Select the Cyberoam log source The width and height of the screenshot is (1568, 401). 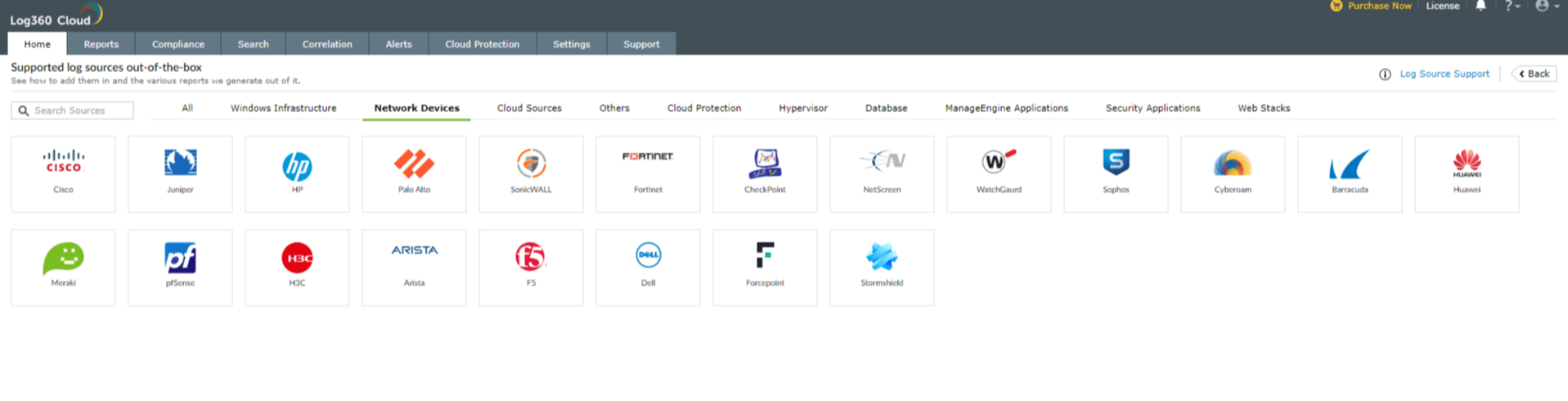coord(1233,174)
